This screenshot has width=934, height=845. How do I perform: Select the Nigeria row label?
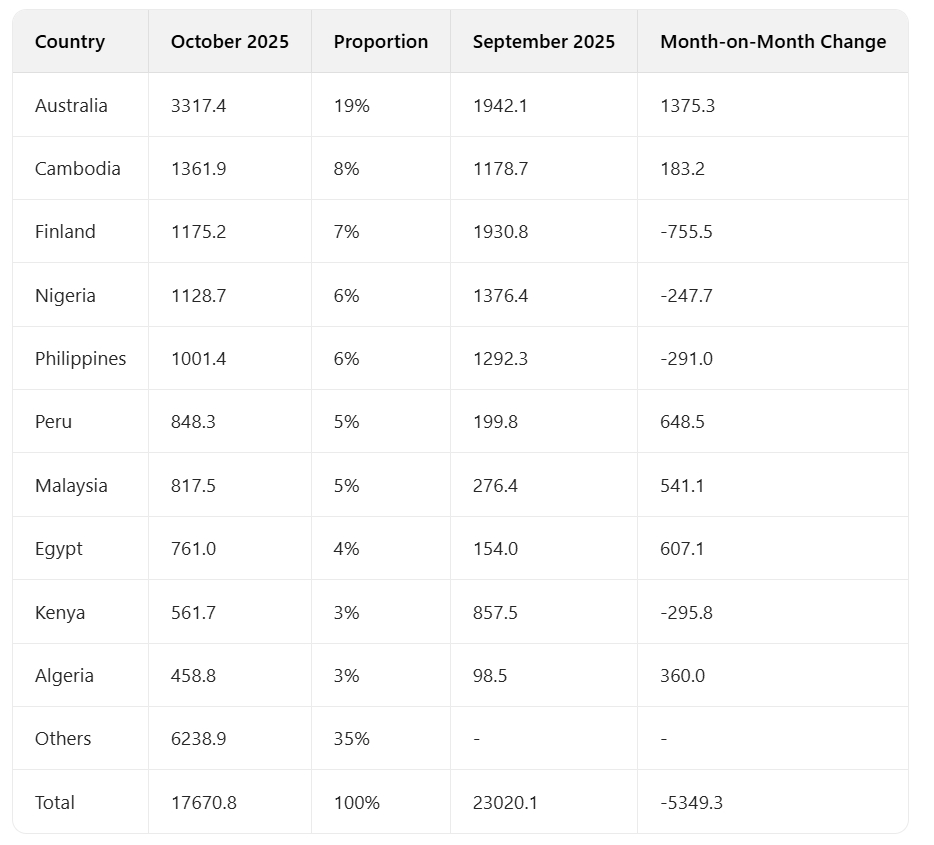coord(65,295)
